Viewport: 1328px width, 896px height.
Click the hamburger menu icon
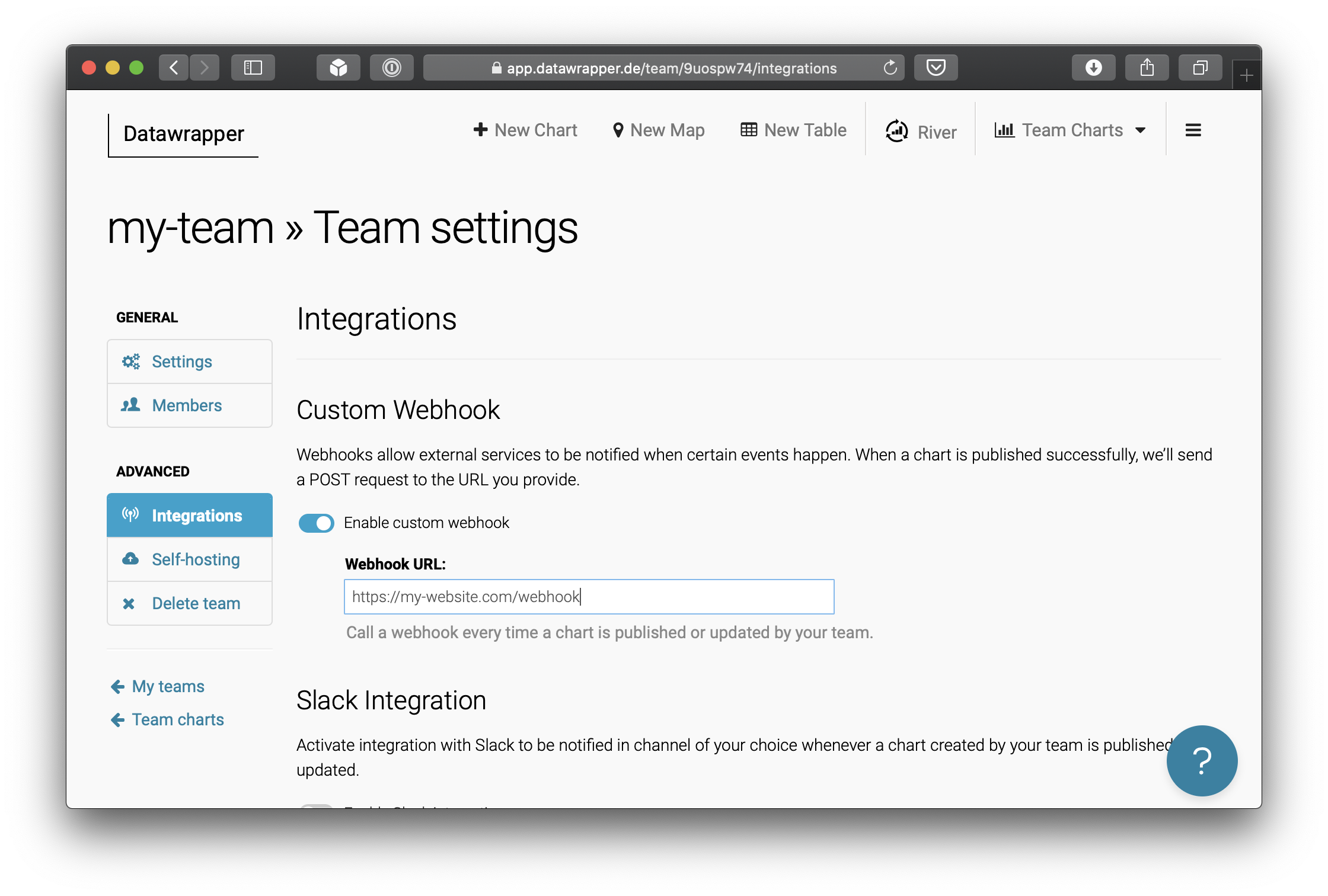[x=1193, y=130]
